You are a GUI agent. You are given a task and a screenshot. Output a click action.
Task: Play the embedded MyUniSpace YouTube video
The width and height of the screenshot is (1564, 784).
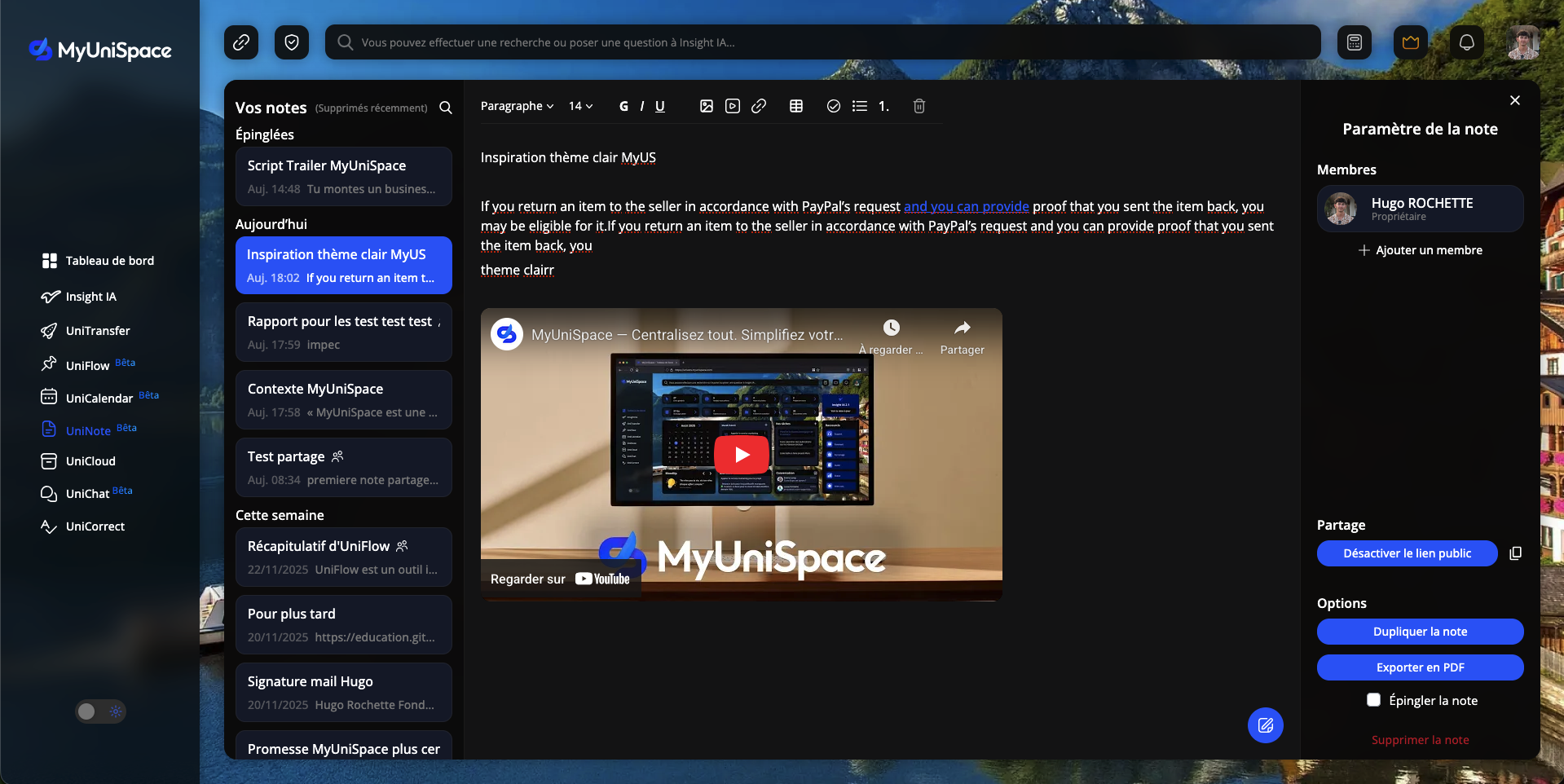coord(742,455)
